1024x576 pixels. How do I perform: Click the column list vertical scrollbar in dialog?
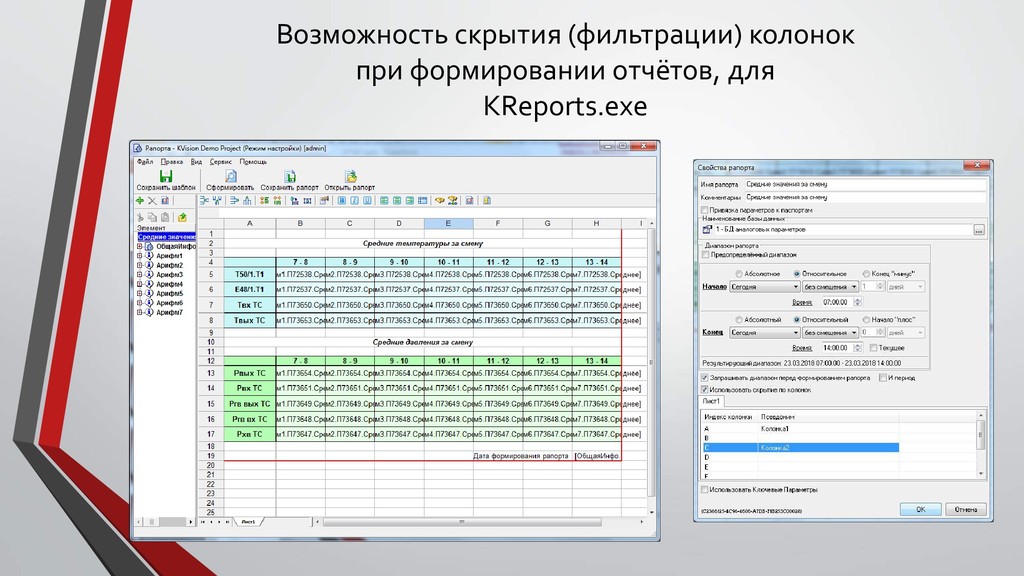coord(980,443)
